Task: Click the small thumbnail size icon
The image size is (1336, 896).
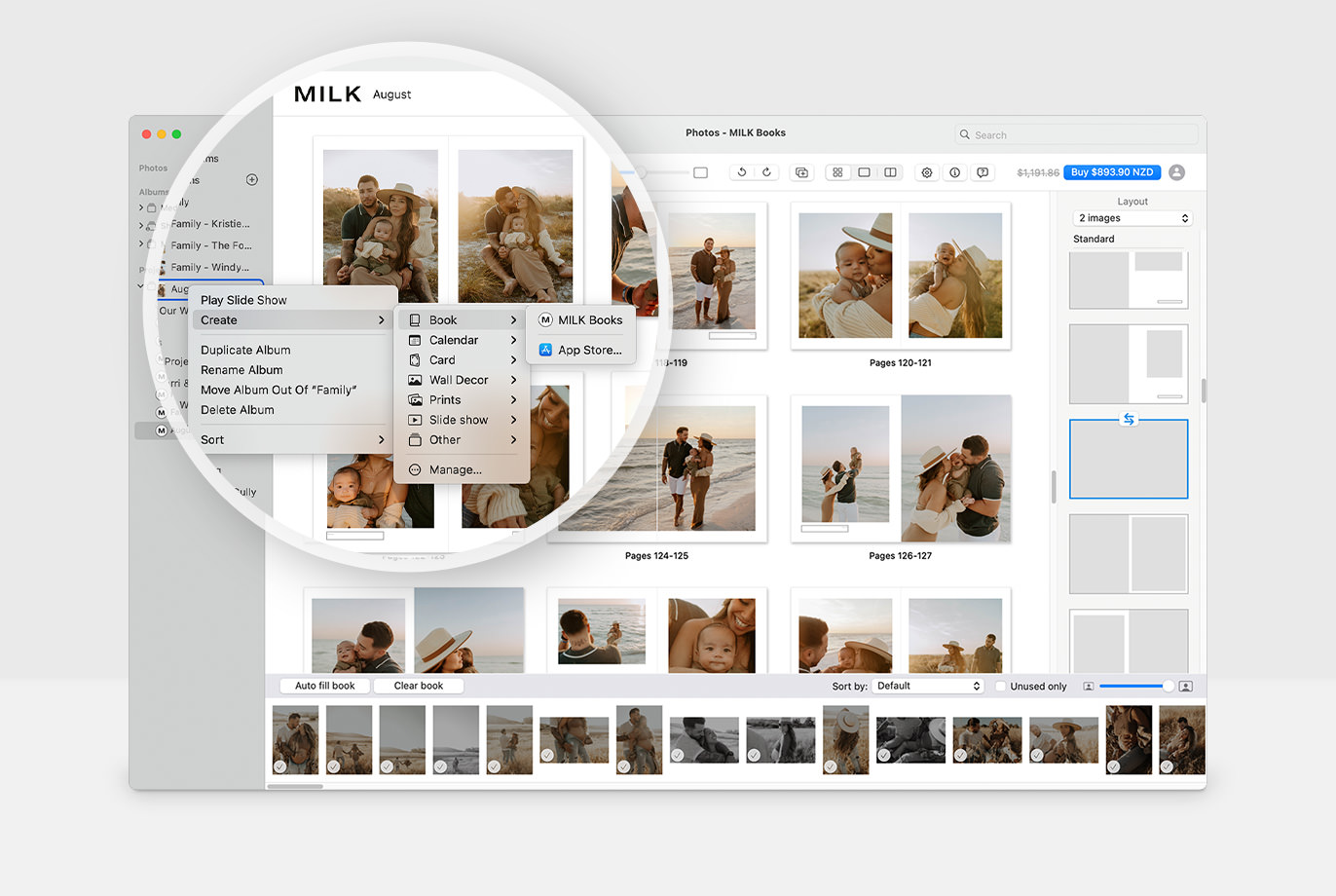Action: (x=1089, y=687)
